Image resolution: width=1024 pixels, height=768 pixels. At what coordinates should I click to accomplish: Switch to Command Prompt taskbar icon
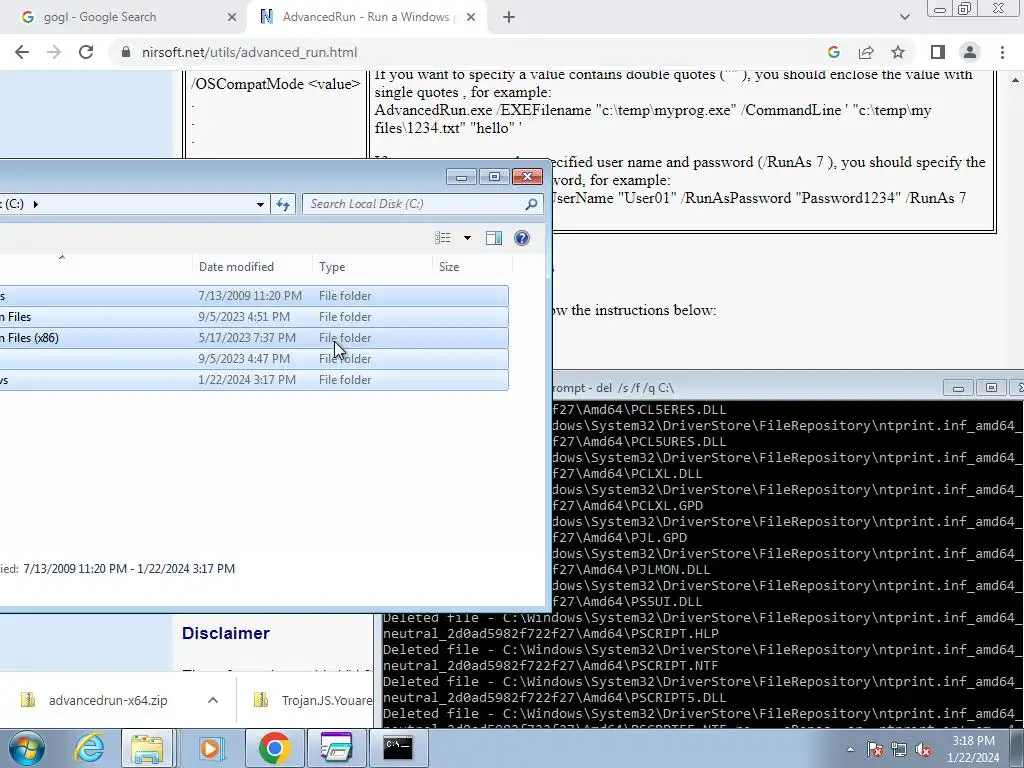[x=398, y=748]
